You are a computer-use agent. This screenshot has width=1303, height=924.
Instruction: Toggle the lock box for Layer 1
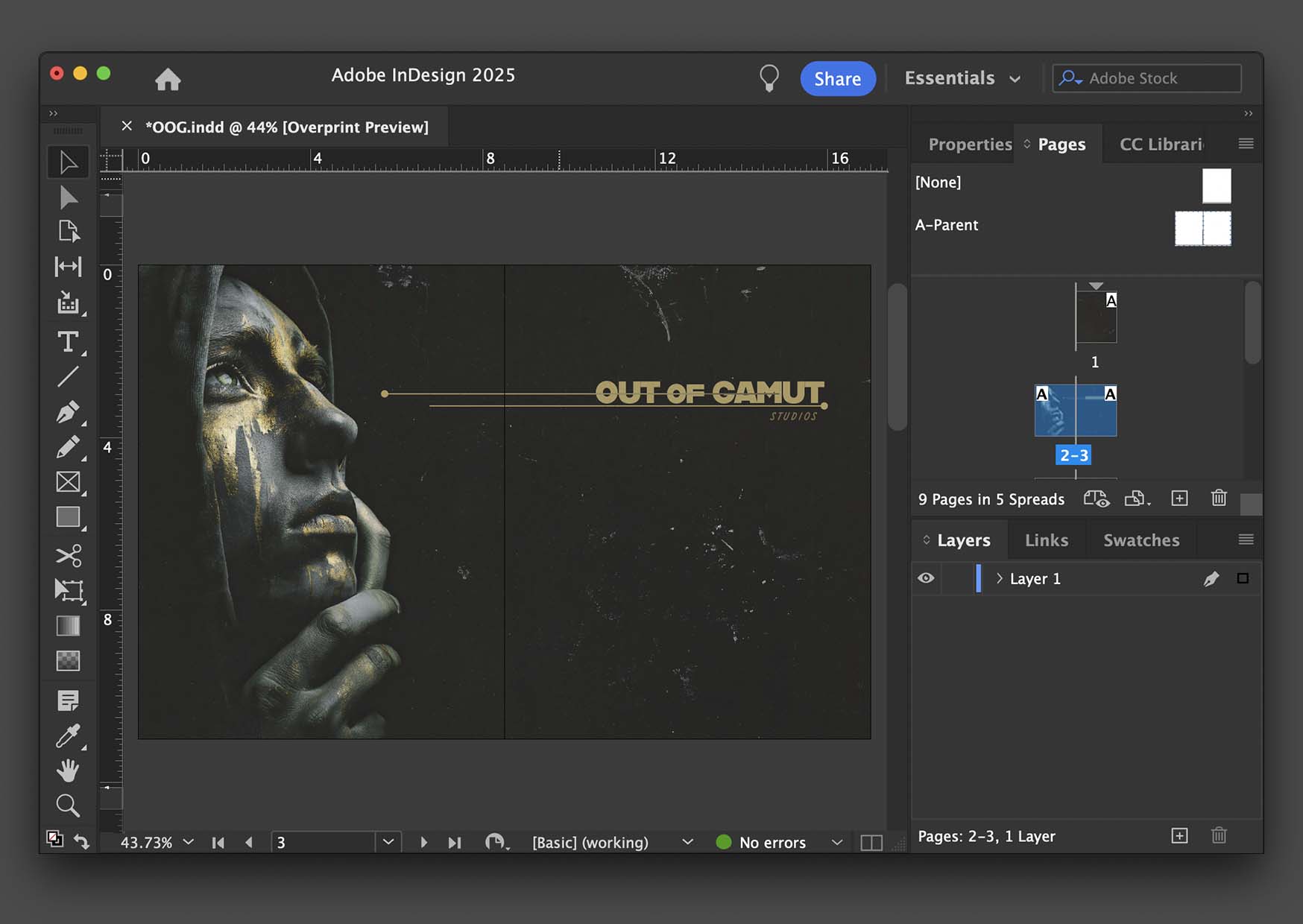coord(958,578)
